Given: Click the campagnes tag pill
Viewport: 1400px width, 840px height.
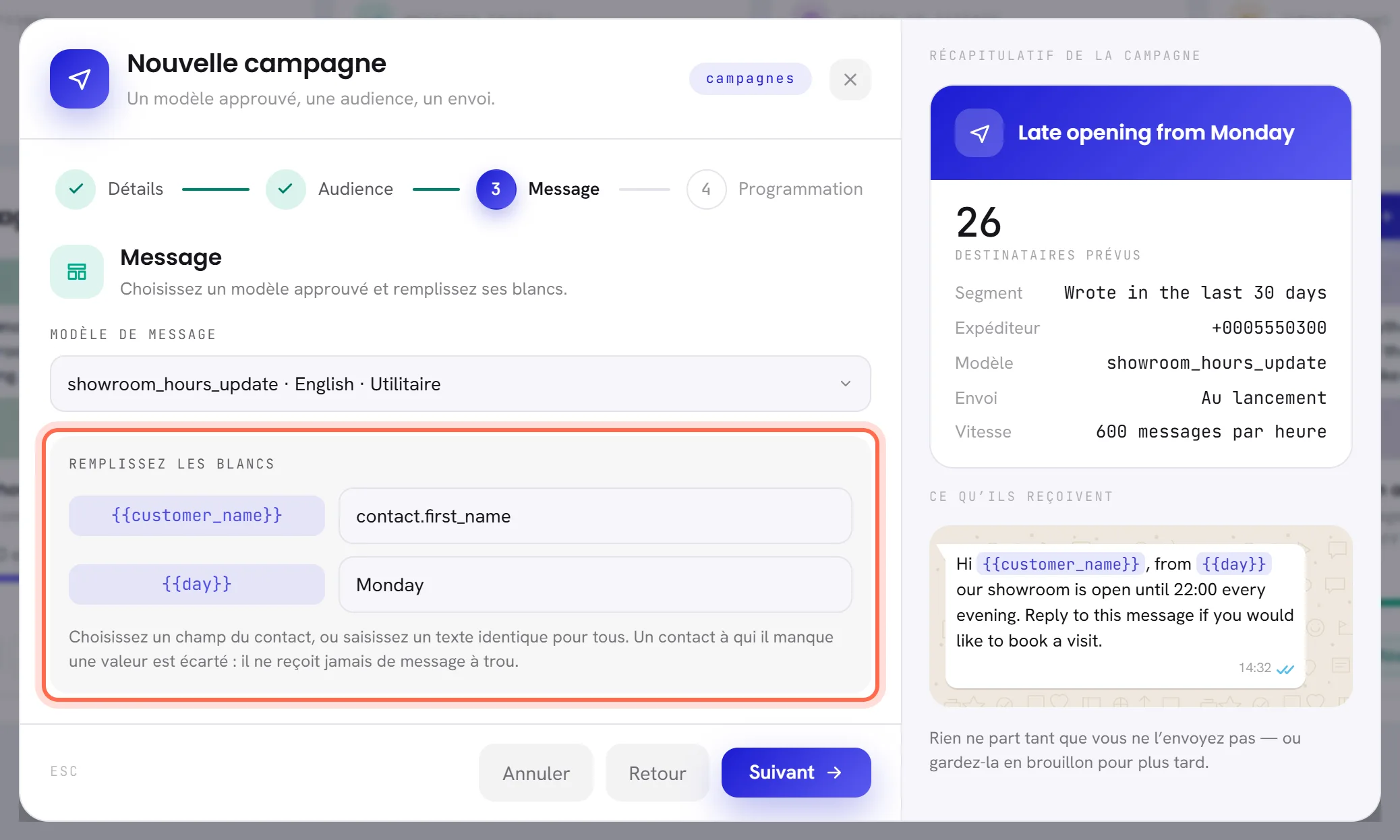Looking at the screenshot, I should pos(750,79).
